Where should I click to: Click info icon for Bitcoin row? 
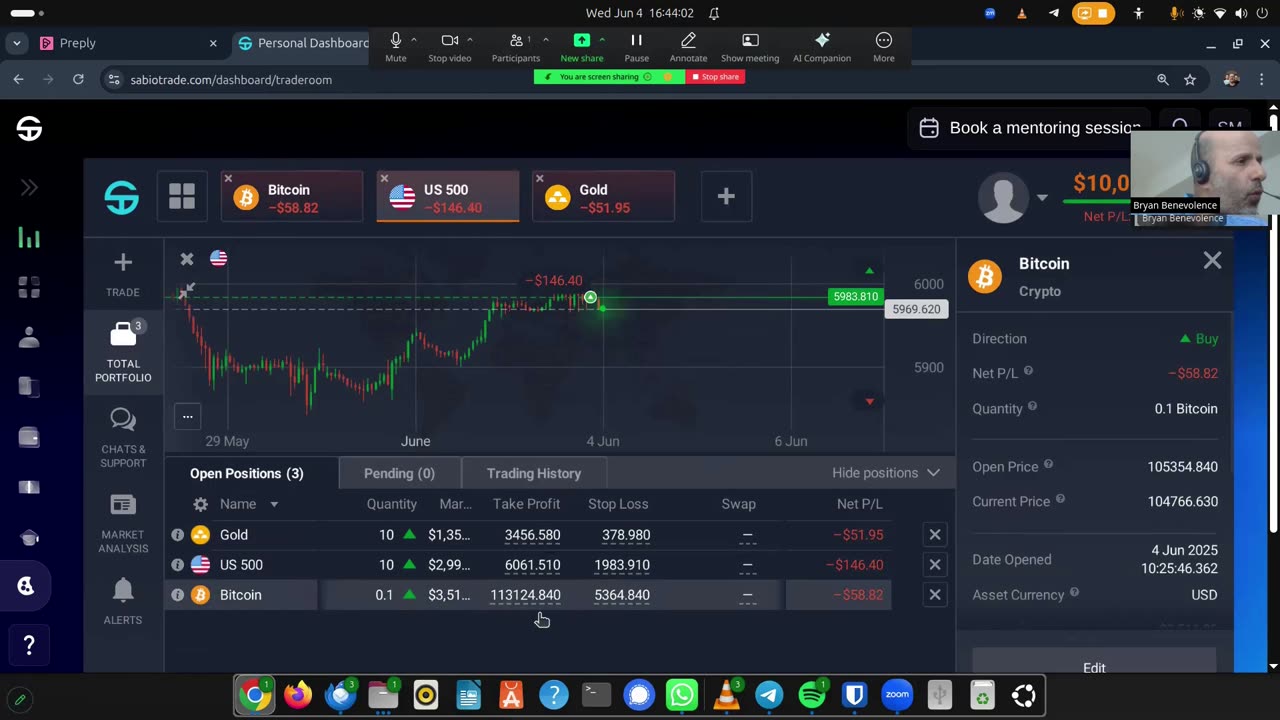tap(178, 595)
